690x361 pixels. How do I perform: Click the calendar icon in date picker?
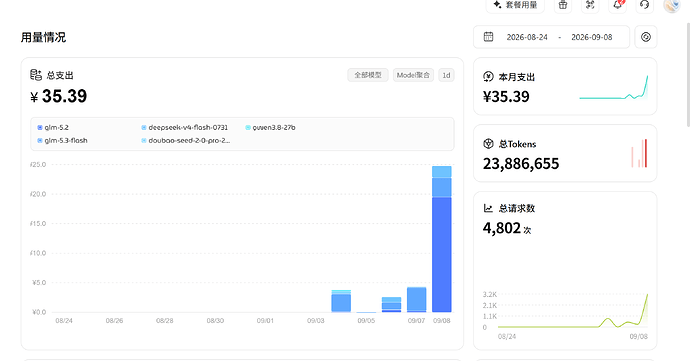coord(488,37)
